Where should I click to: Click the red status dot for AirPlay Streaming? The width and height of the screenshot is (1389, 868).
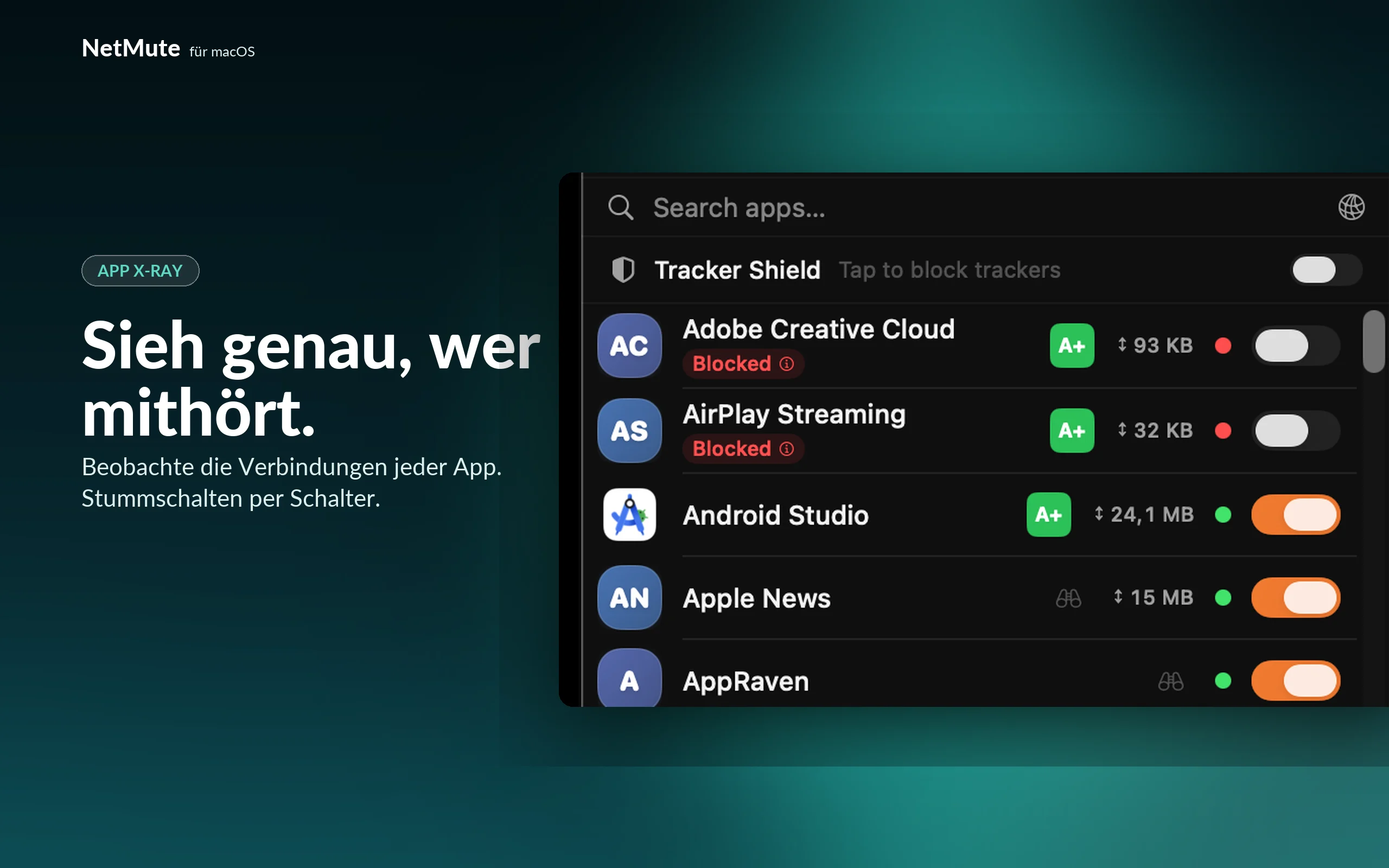pos(1223,431)
